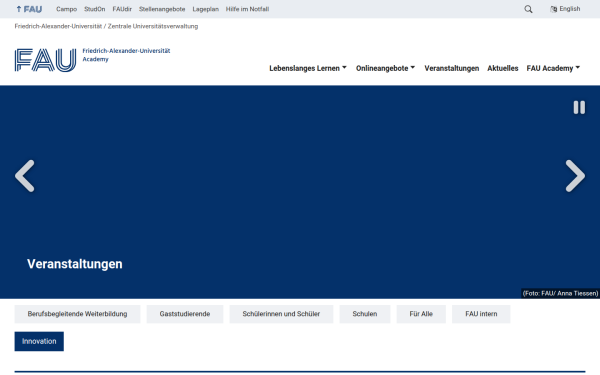Go to previous slide arrow
This screenshot has width=600, height=375.
(25, 176)
